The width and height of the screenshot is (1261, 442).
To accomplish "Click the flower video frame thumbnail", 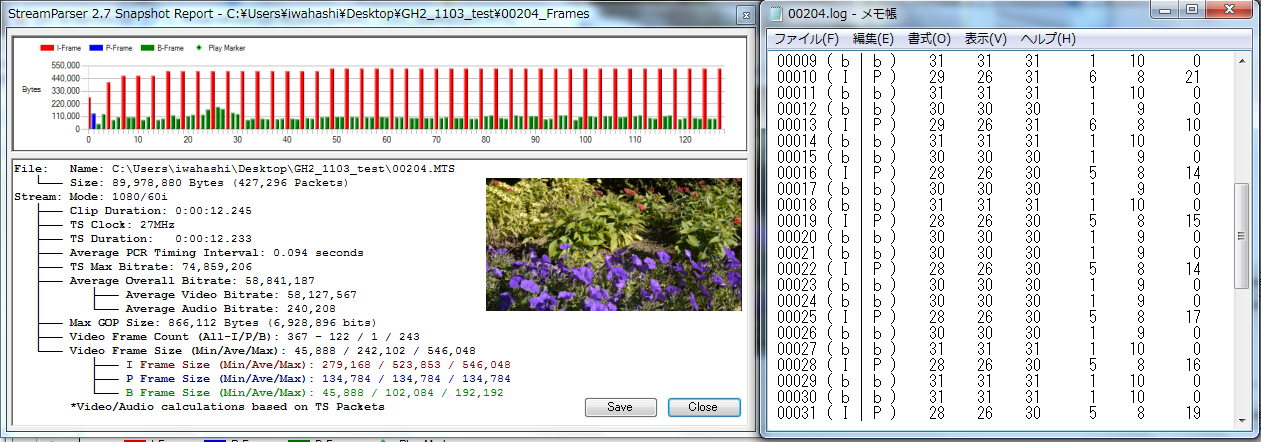I will 613,244.
